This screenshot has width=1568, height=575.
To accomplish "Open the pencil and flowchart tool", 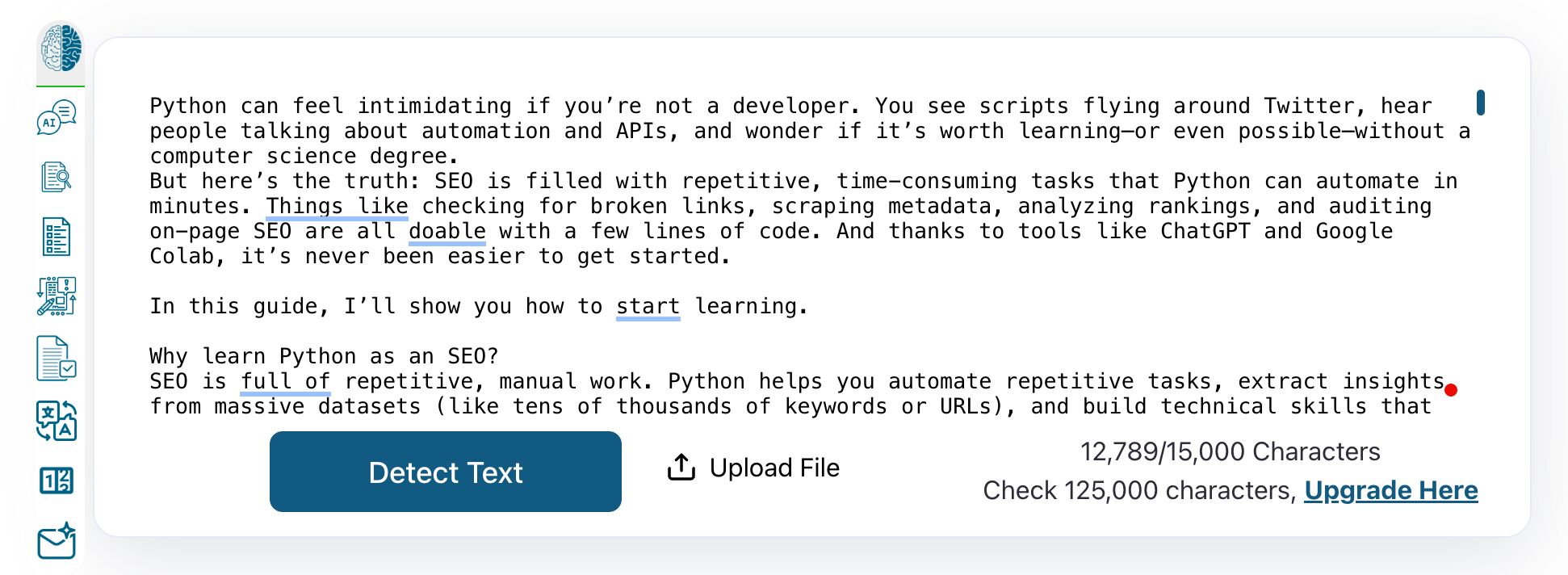I will click(57, 296).
